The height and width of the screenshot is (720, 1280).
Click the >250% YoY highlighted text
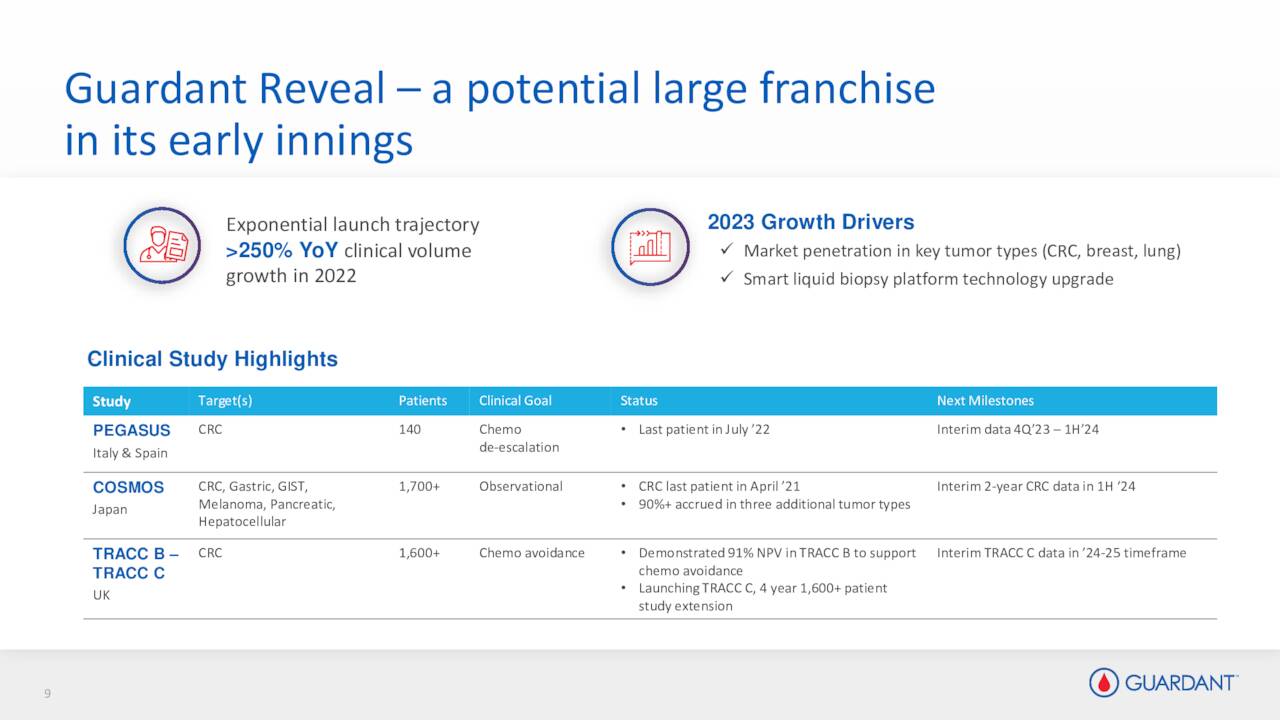coord(282,251)
